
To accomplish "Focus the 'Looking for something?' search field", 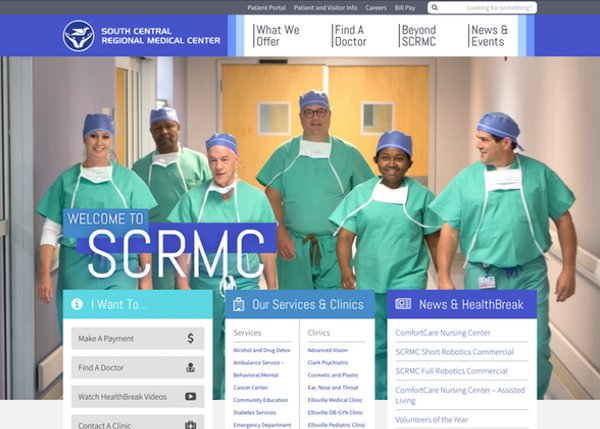I will tap(482, 8).
